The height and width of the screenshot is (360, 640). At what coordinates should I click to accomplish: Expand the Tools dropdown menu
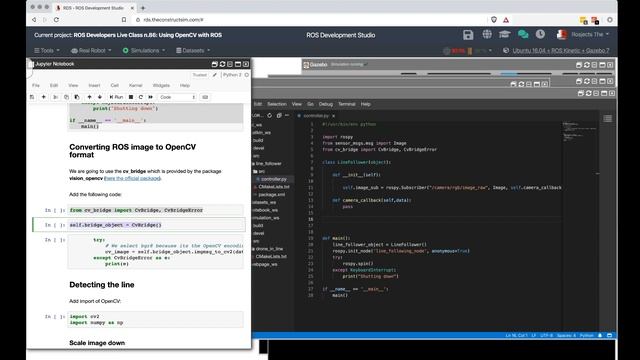coord(47,50)
